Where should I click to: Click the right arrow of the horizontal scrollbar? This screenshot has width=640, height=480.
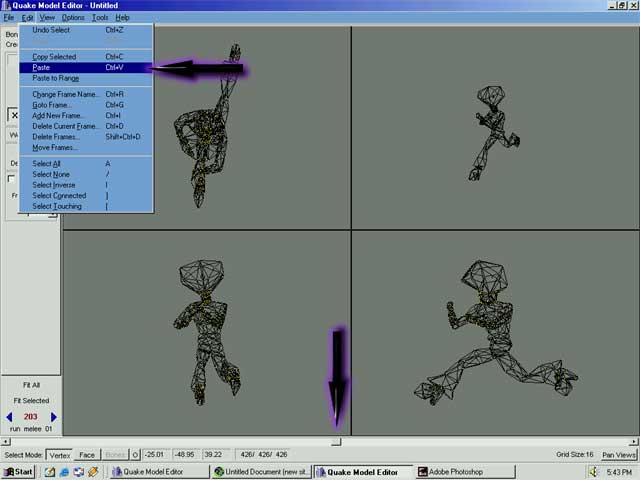pyautogui.click(x=634, y=441)
